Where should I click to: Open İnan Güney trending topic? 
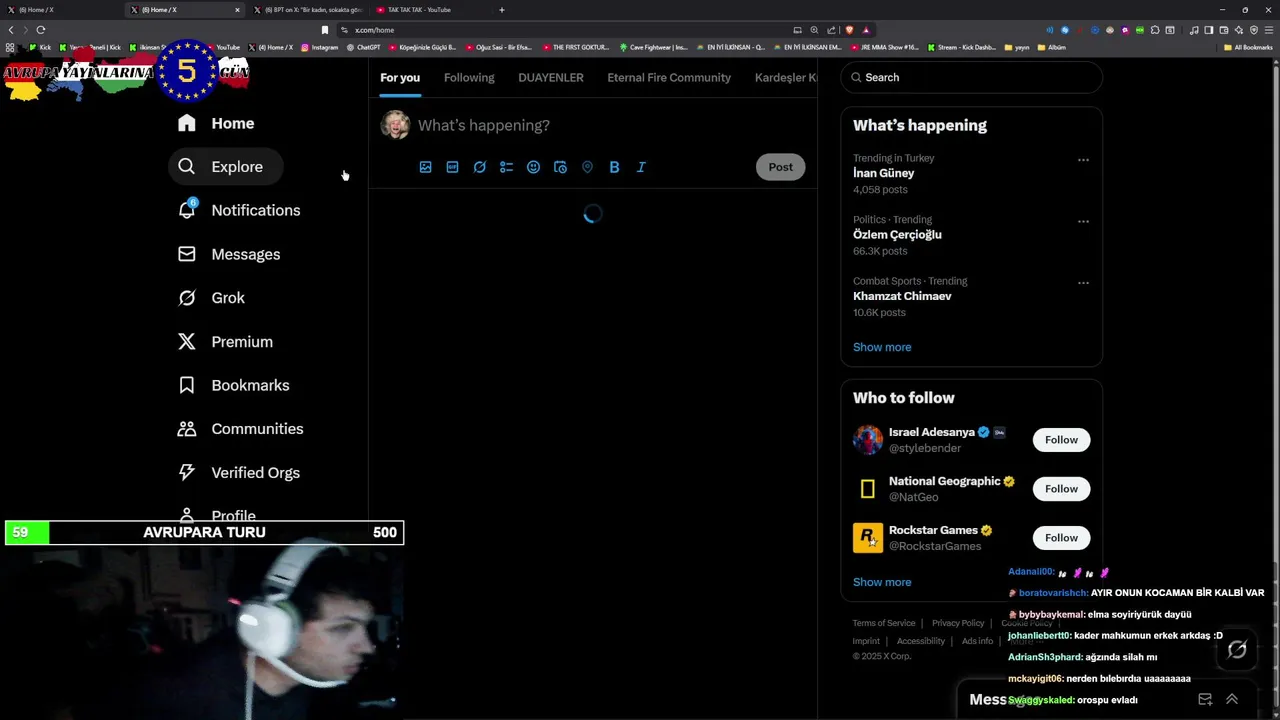883,173
